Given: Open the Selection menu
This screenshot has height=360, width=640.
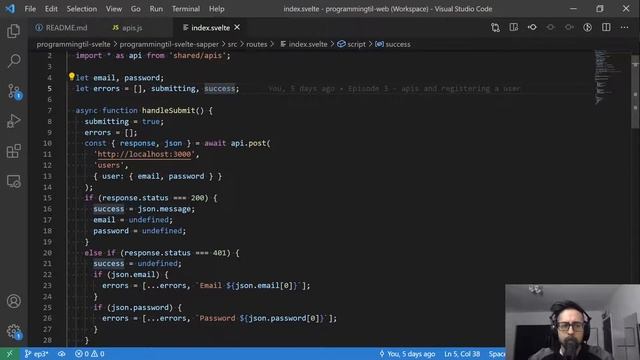Looking at the screenshot, I should (x=82, y=9).
